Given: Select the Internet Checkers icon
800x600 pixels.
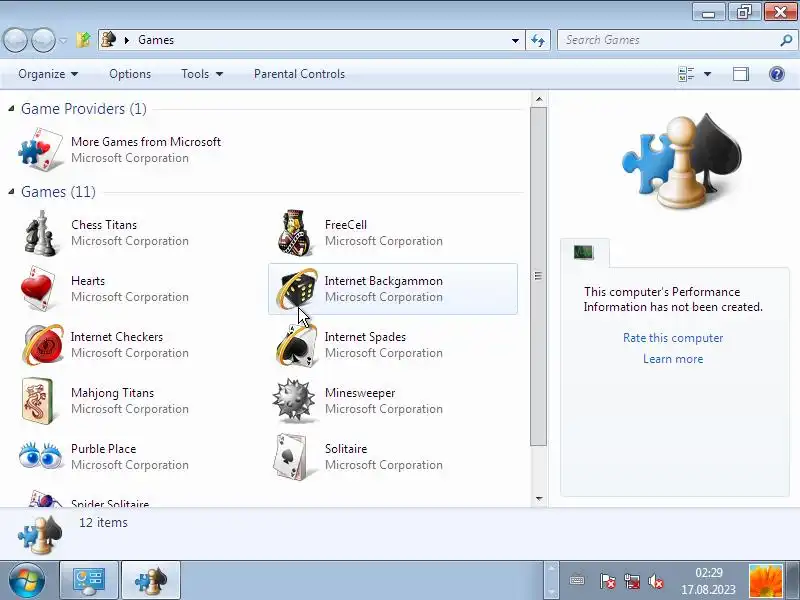Looking at the screenshot, I should click(x=43, y=345).
